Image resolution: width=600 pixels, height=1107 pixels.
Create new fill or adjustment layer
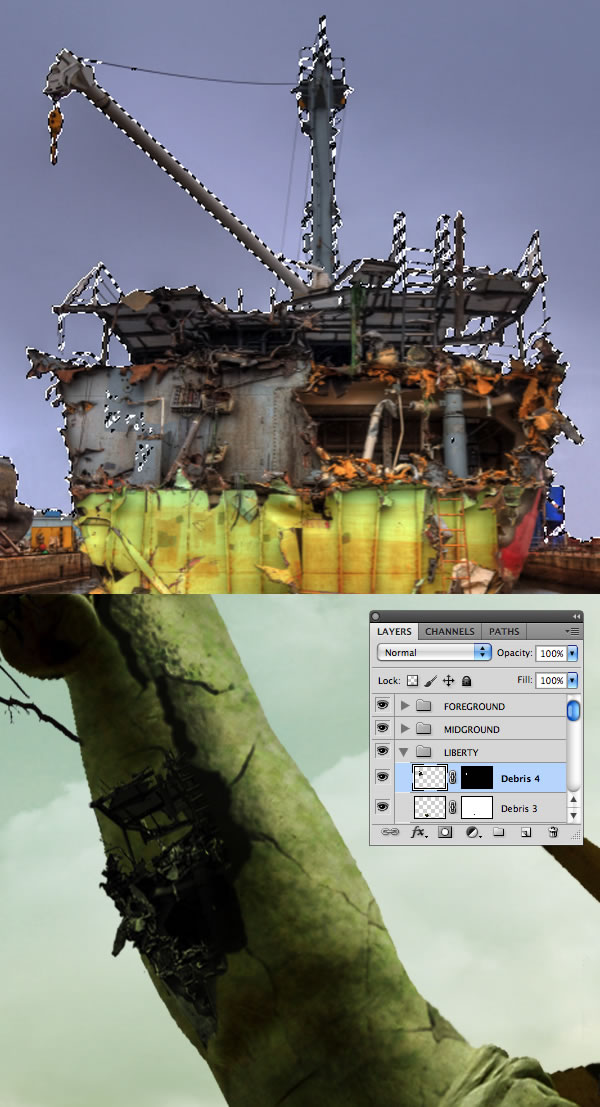coord(473,832)
